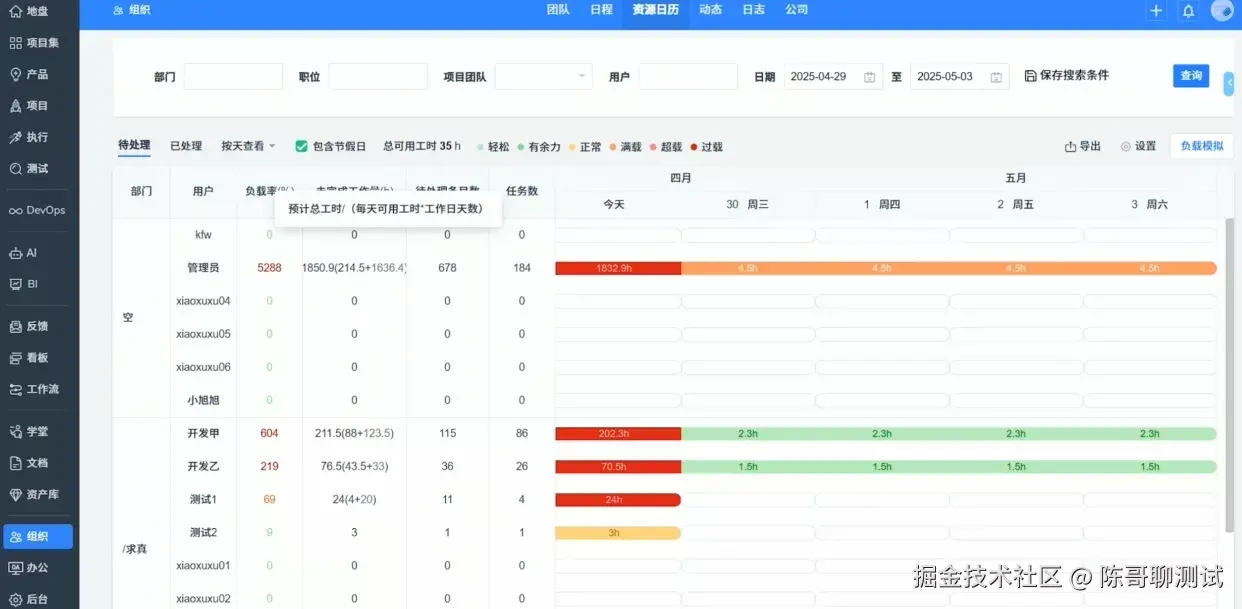Viewport: 1242px width, 609px height.
Task: Click the plus icon in the top bar
Action: coord(1156,11)
